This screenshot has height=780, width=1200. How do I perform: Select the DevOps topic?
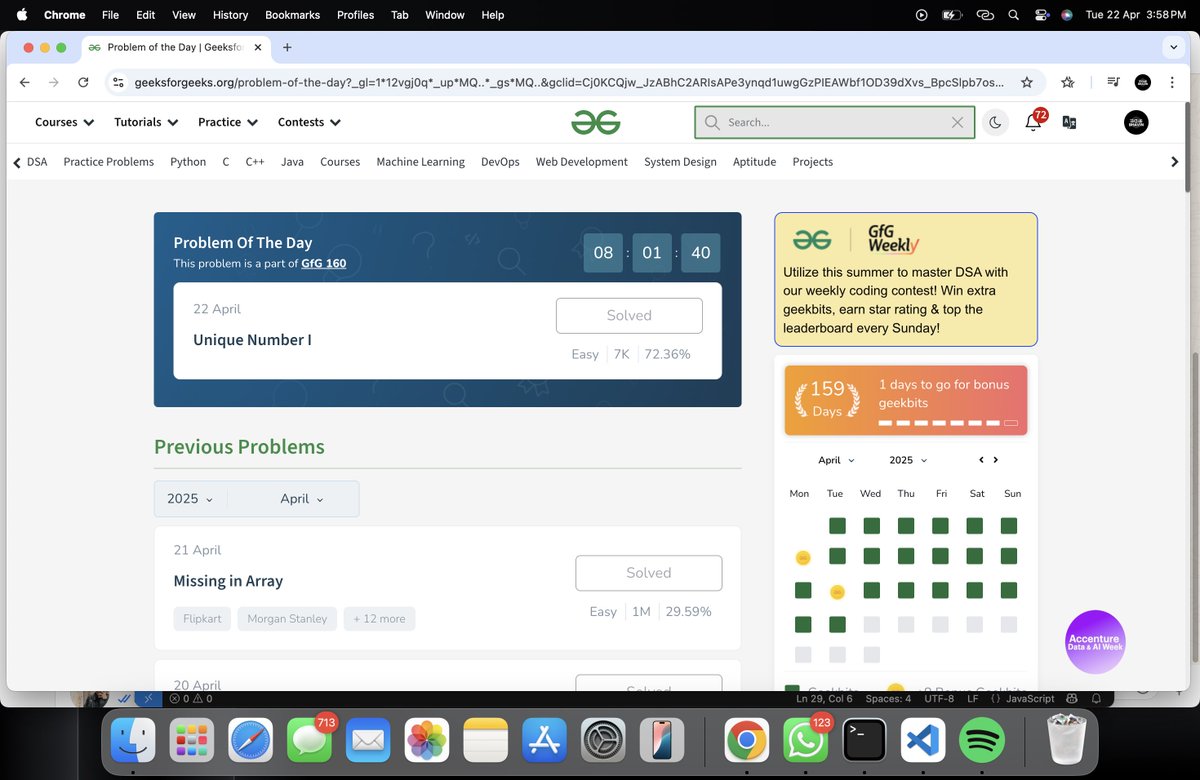[x=500, y=162]
